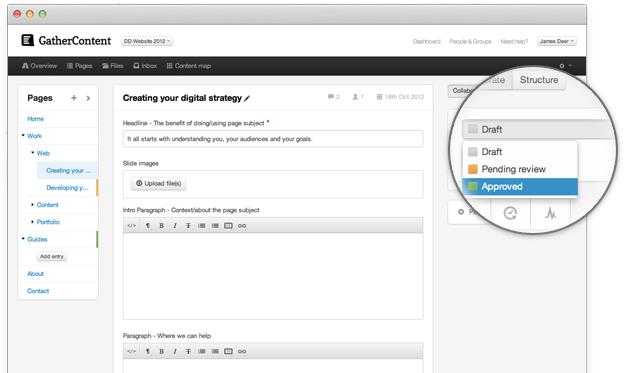
Task: Open the Home page in the tree
Action: pos(35,119)
